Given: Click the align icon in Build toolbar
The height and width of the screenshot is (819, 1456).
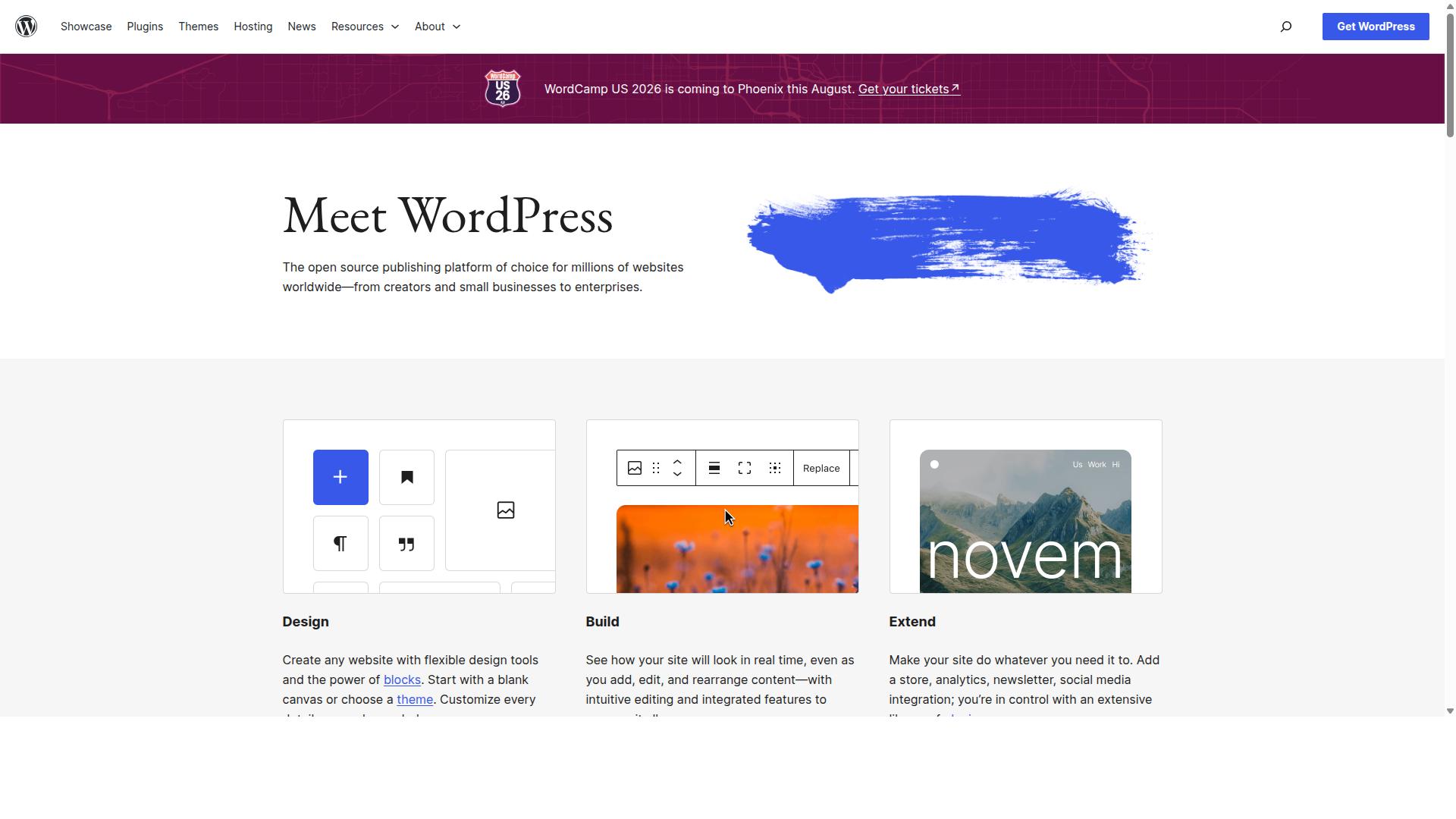Looking at the screenshot, I should (714, 468).
